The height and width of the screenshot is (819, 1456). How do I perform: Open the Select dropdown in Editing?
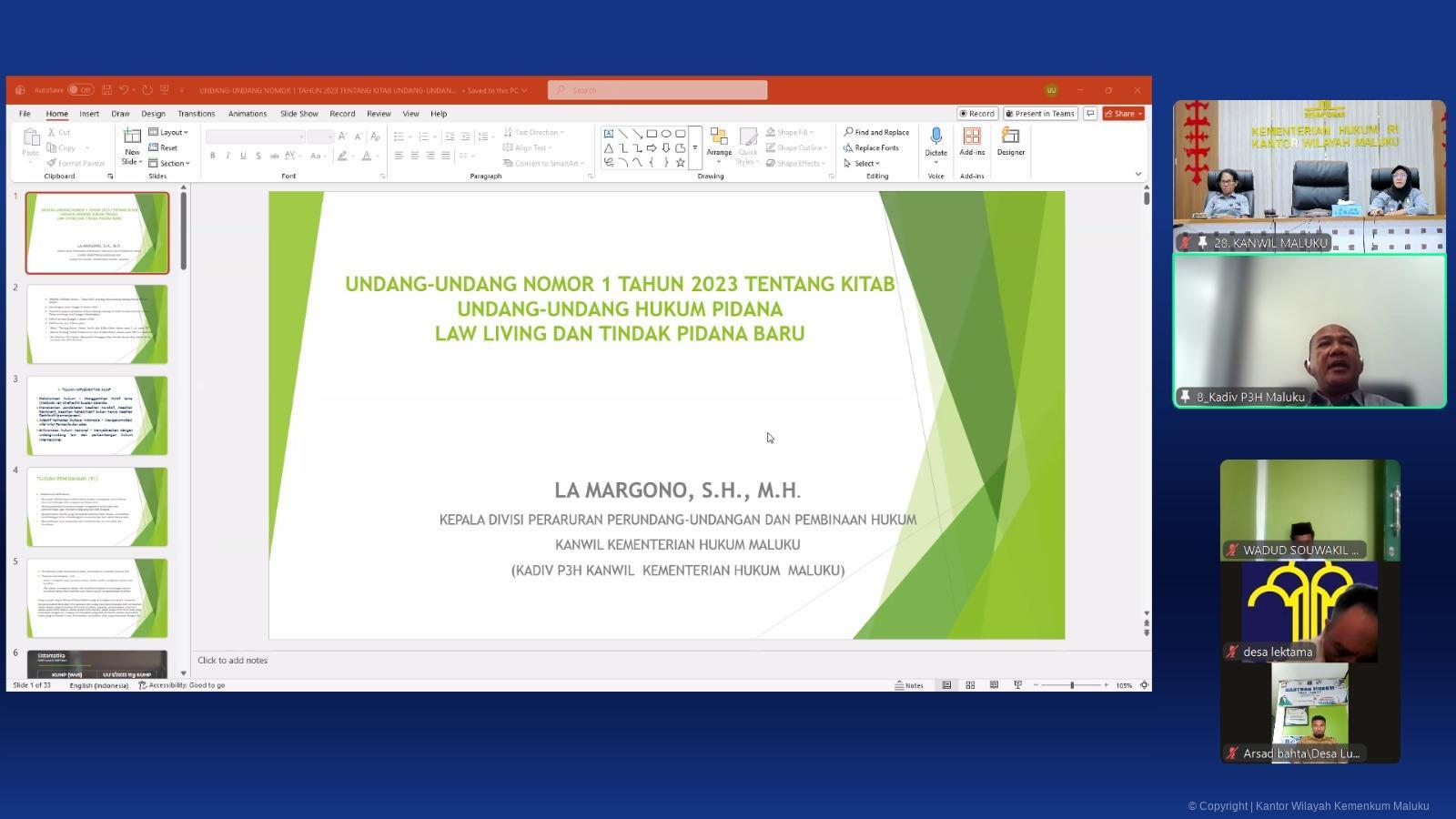[862, 163]
